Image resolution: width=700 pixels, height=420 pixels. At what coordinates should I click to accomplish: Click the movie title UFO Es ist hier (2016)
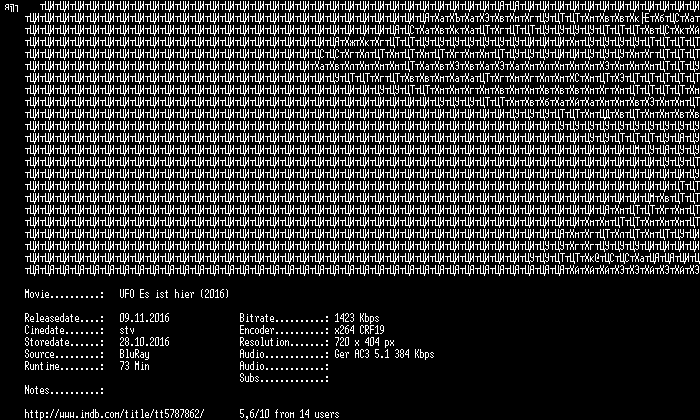click(174, 294)
